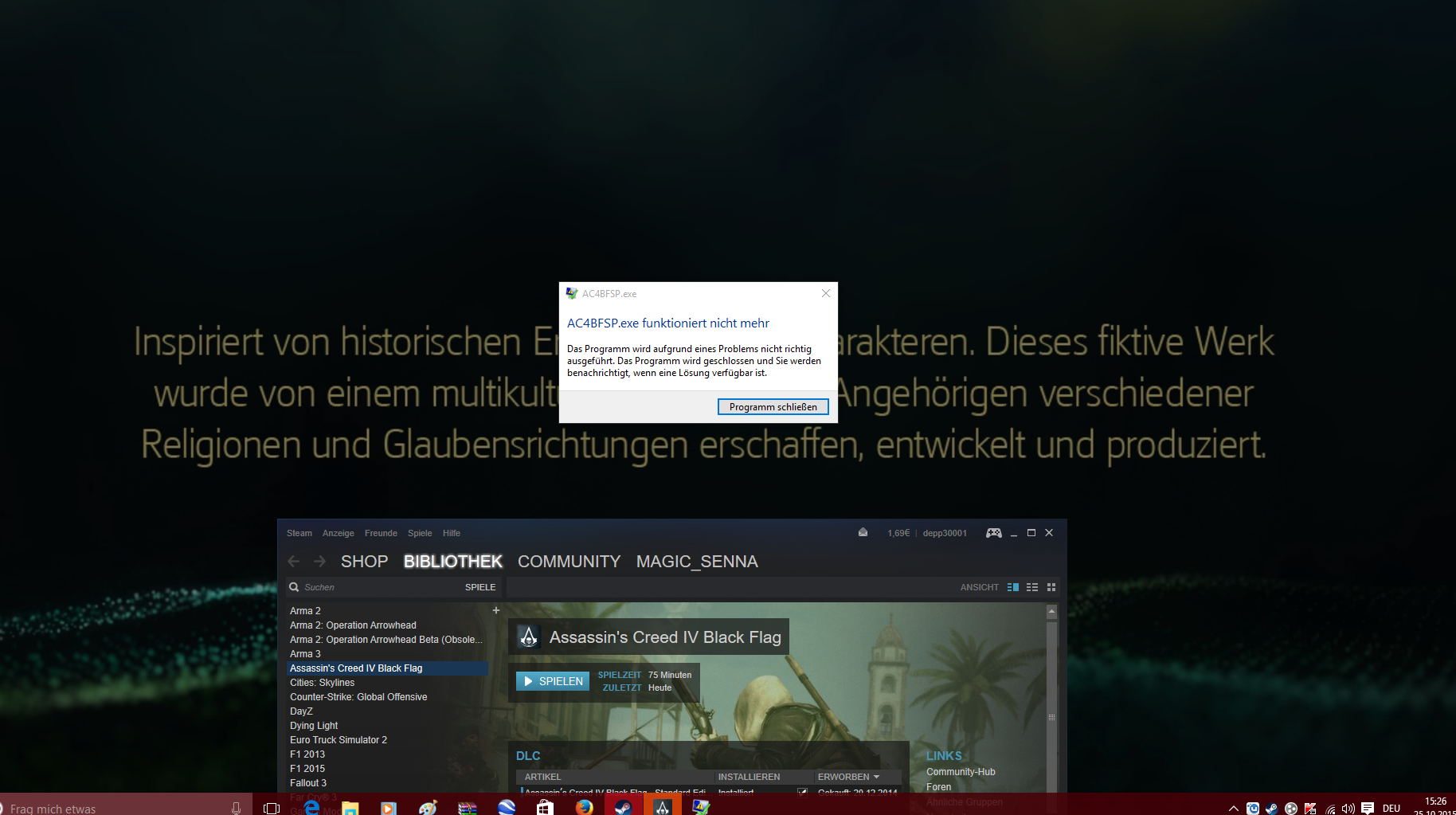The width and height of the screenshot is (1456, 815).
Task: Select the list view icon next to ANSICHT
Action: click(1032, 587)
